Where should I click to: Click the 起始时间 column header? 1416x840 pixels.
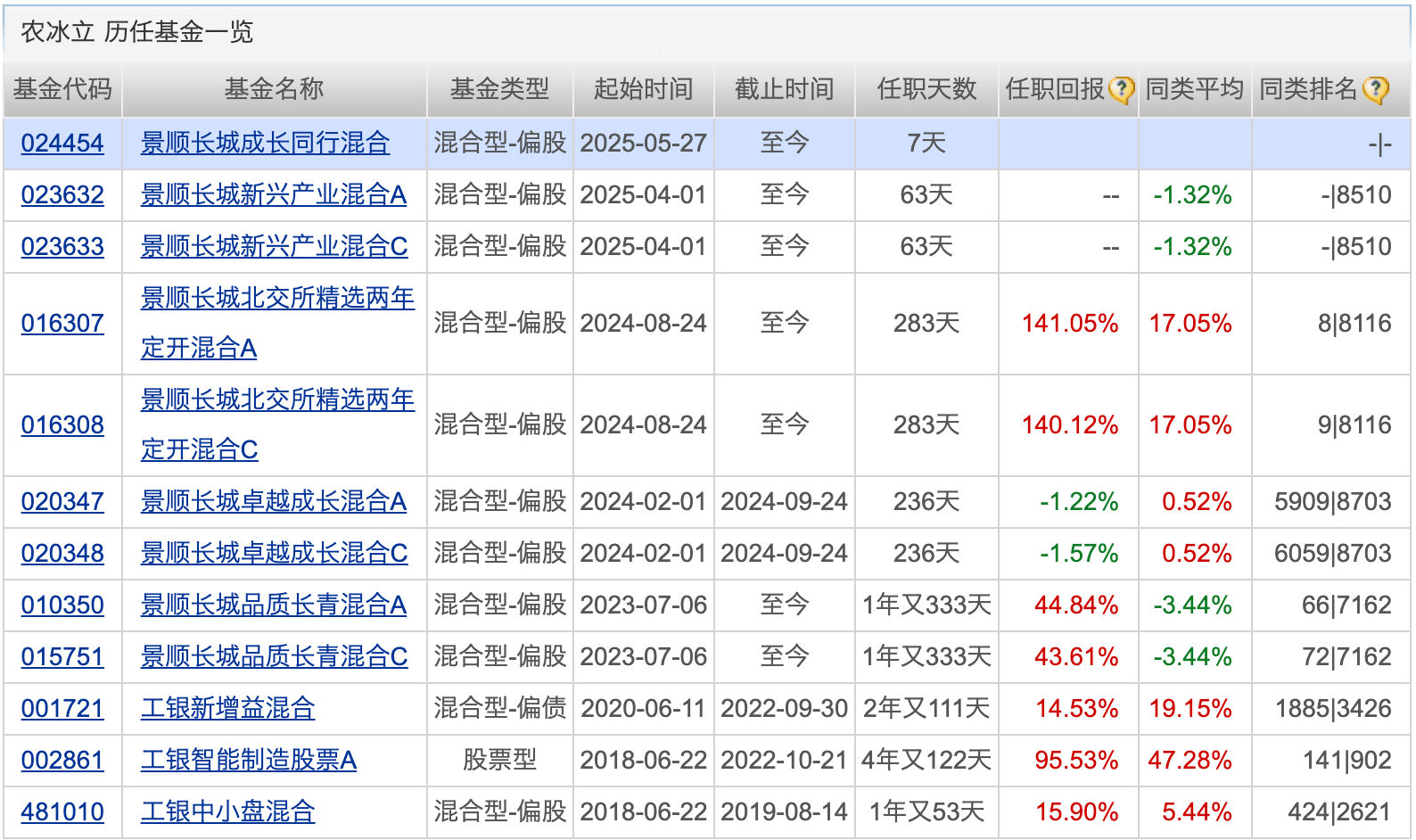(643, 89)
